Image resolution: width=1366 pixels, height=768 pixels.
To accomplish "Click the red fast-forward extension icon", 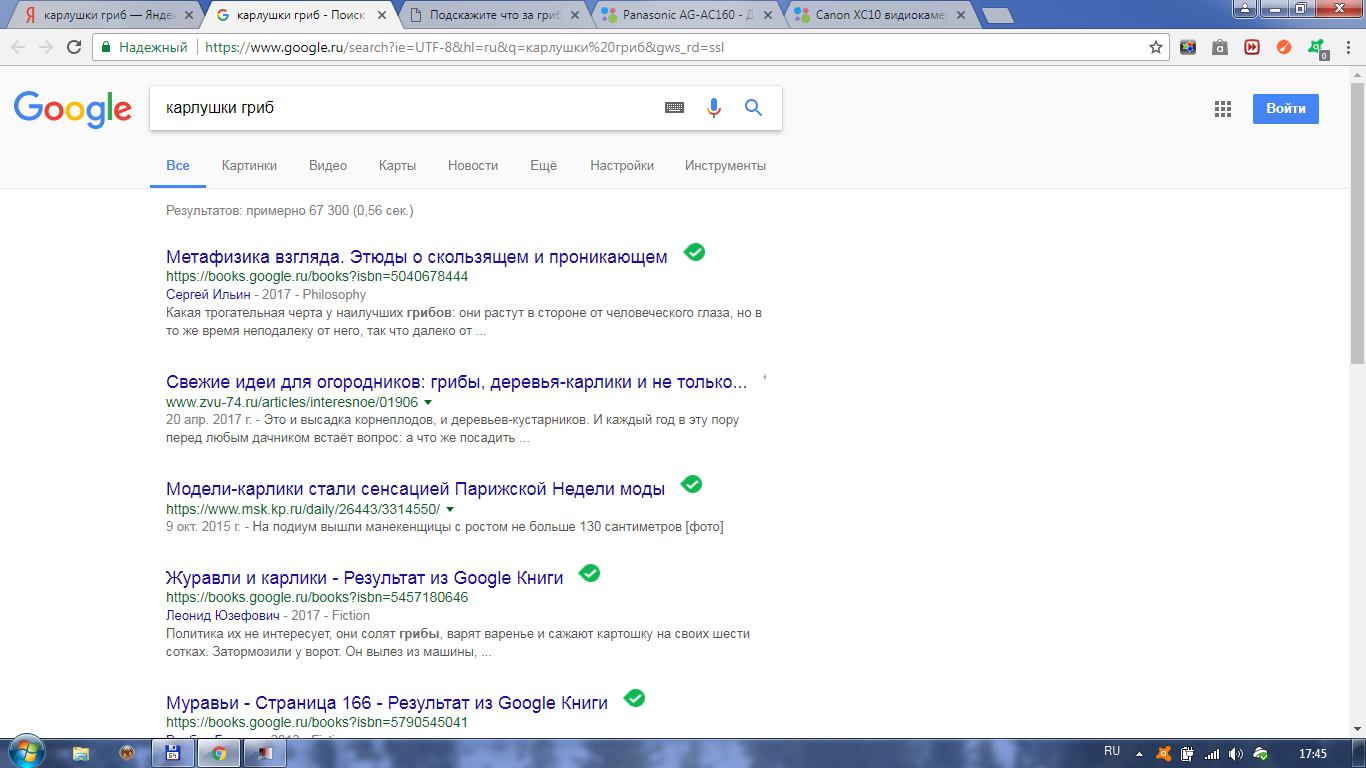I will click(1252, 47).
